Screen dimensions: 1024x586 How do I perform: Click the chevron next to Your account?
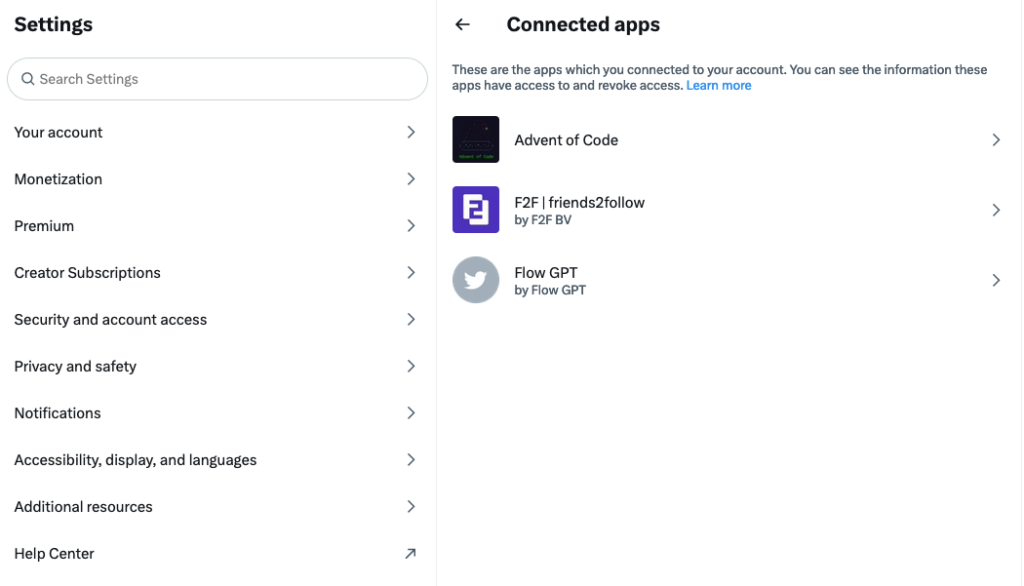pyautogui.click(x=410, y=132)
